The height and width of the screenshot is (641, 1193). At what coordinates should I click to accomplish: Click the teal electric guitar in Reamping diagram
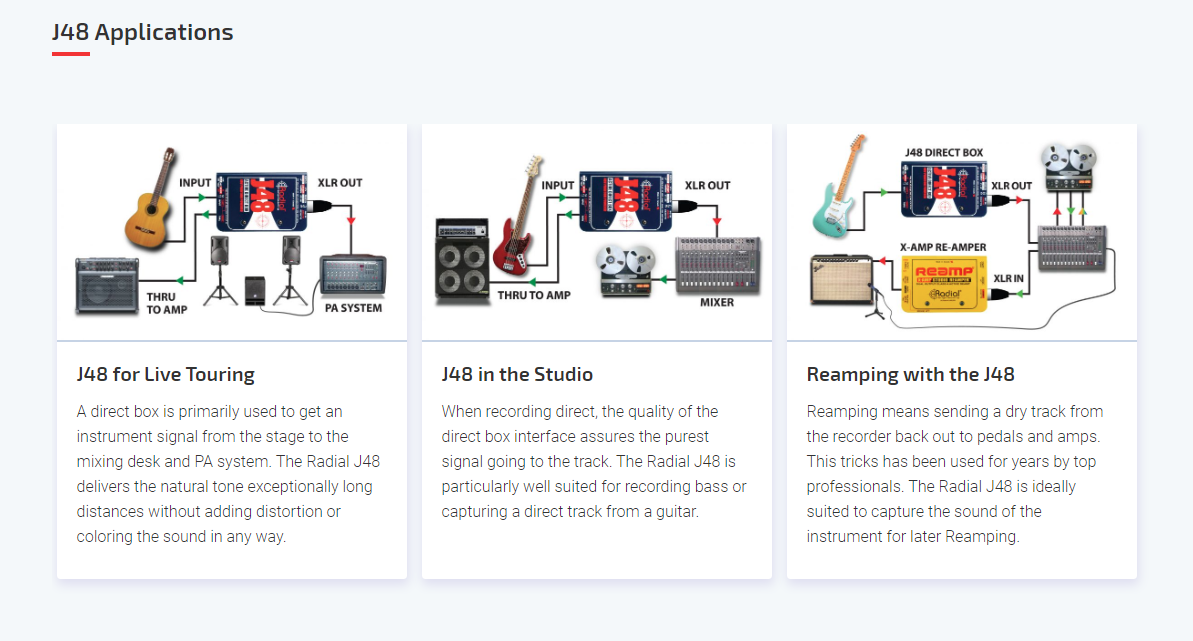tap(839, 187)
